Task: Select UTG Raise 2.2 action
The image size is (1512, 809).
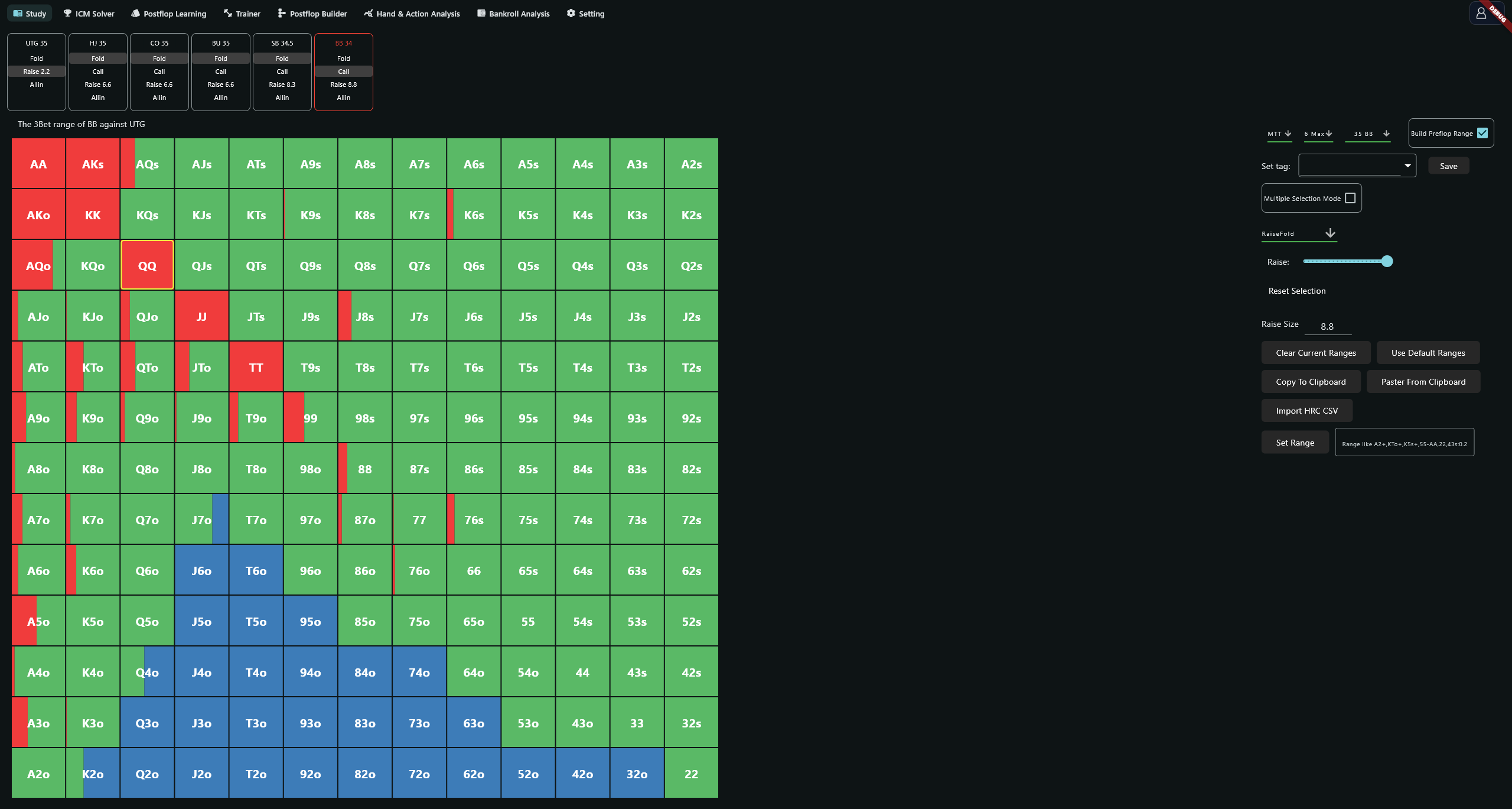Action: coord(37,72)
